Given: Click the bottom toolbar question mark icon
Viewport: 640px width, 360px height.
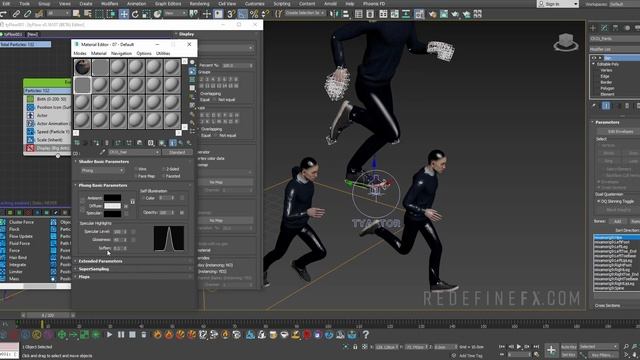Looking at the screenshot, I should tap(366, 335).
